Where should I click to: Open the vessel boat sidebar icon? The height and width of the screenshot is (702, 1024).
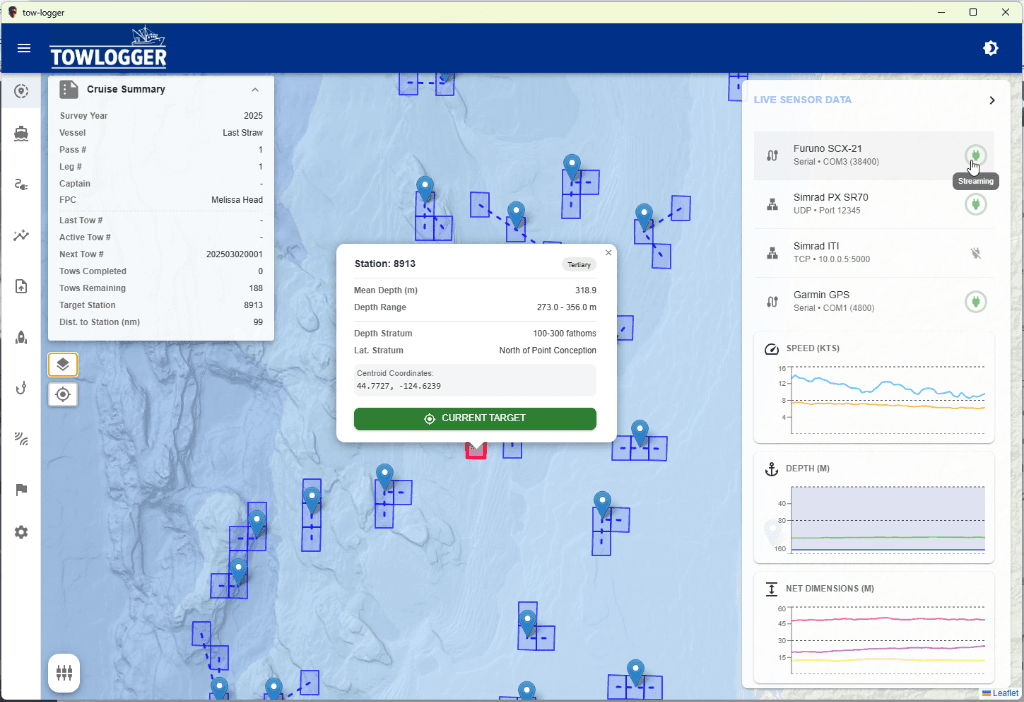coord(21,134)
